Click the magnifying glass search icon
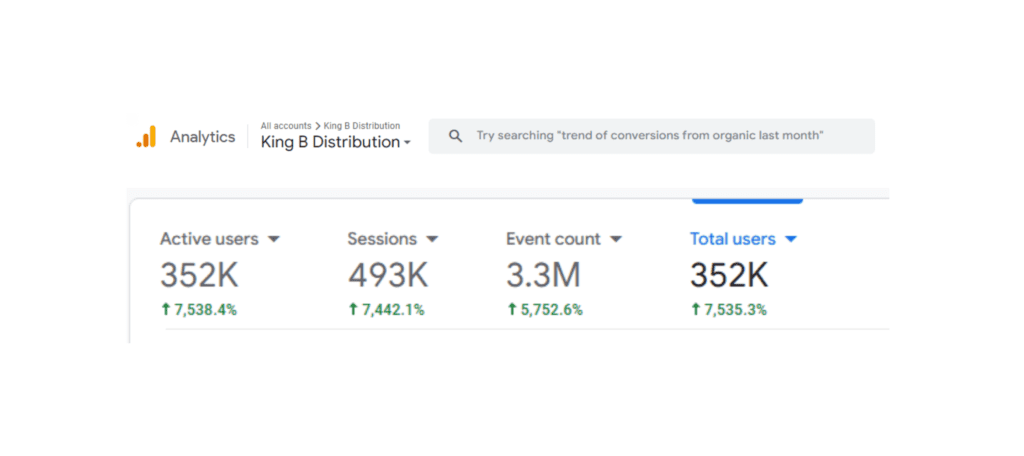This screenshot has width=1024, height=456. click(x=455, y=136)
